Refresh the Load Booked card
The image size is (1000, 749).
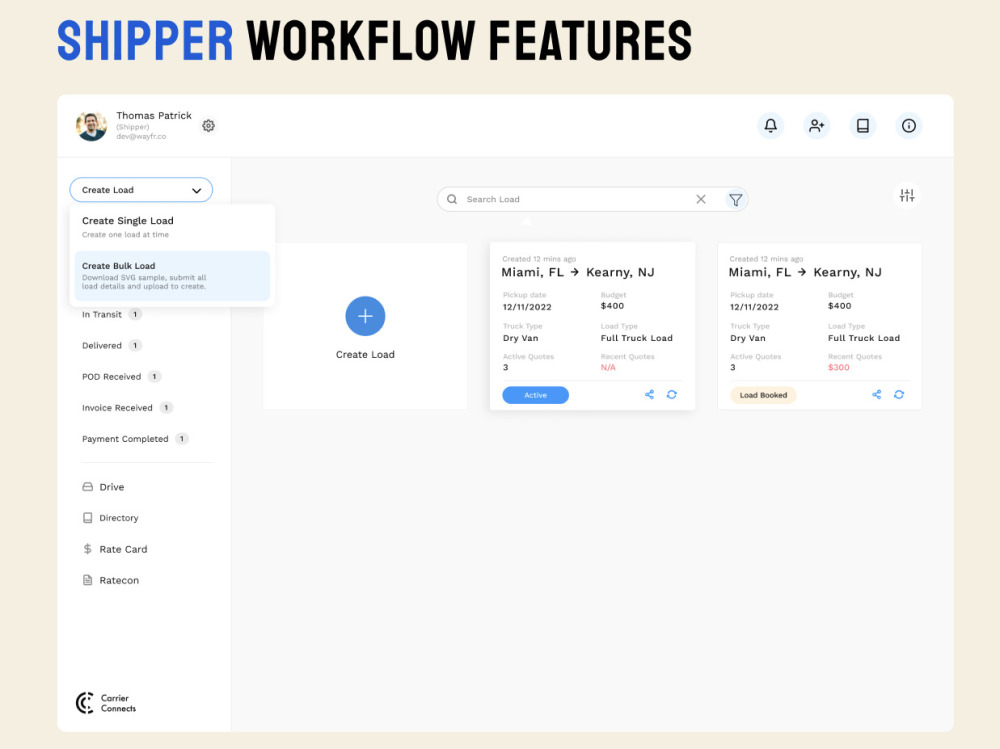(x=899, y=395)
